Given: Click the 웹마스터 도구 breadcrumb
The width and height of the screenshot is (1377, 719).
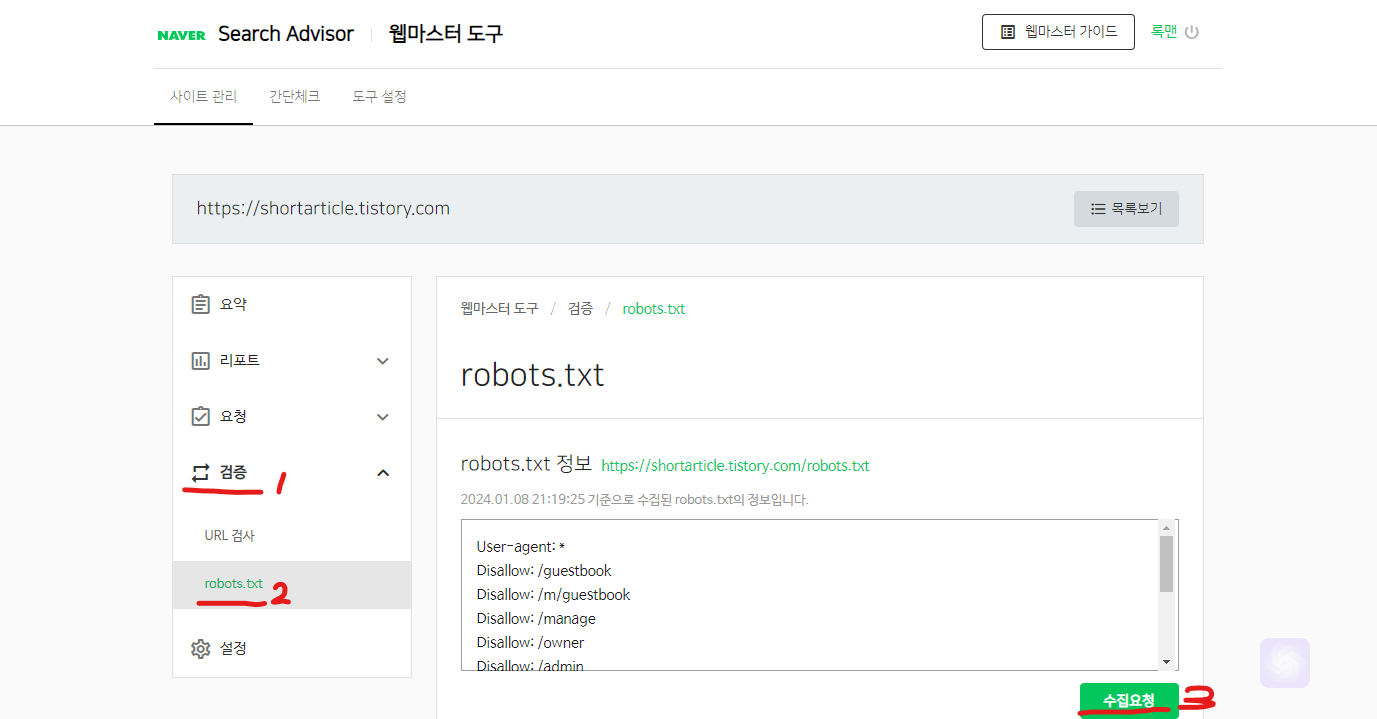Looking at the screenshot, I should tap(499, 308).
